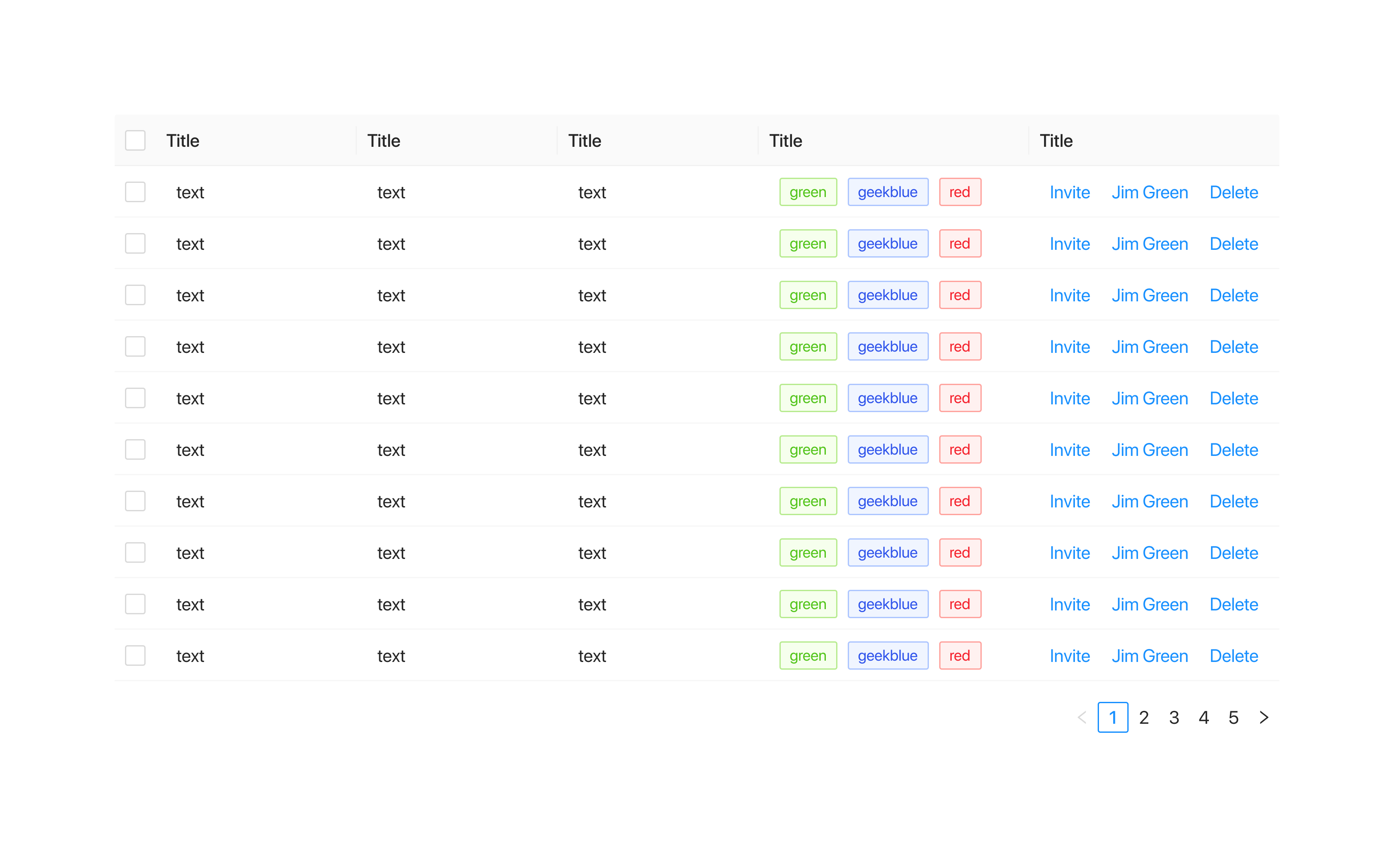Check the third row's checkbox
The image size is (1394, 868).
tap(136, 295)
